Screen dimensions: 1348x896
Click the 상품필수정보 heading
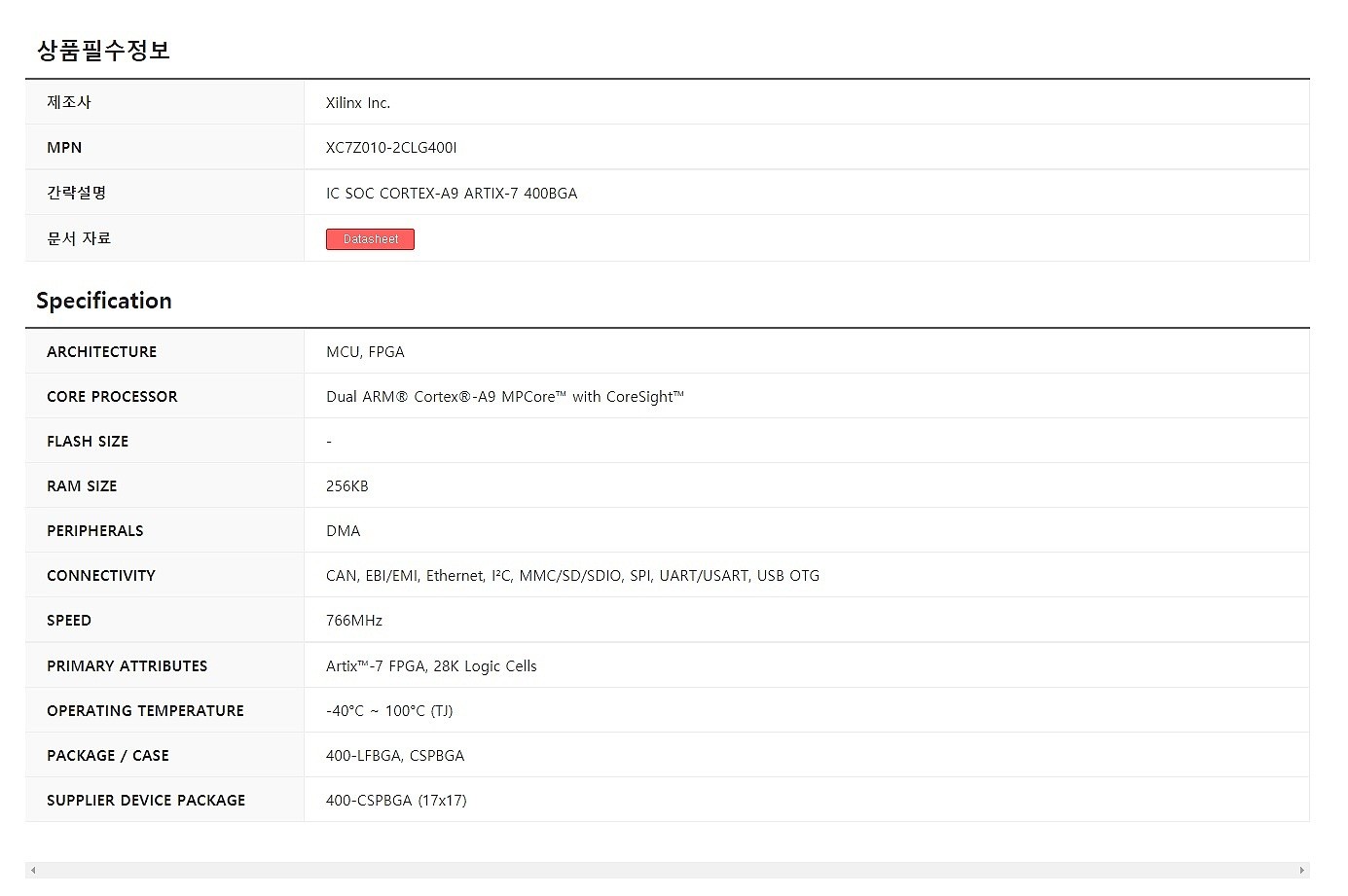click(x=103, y=50)
